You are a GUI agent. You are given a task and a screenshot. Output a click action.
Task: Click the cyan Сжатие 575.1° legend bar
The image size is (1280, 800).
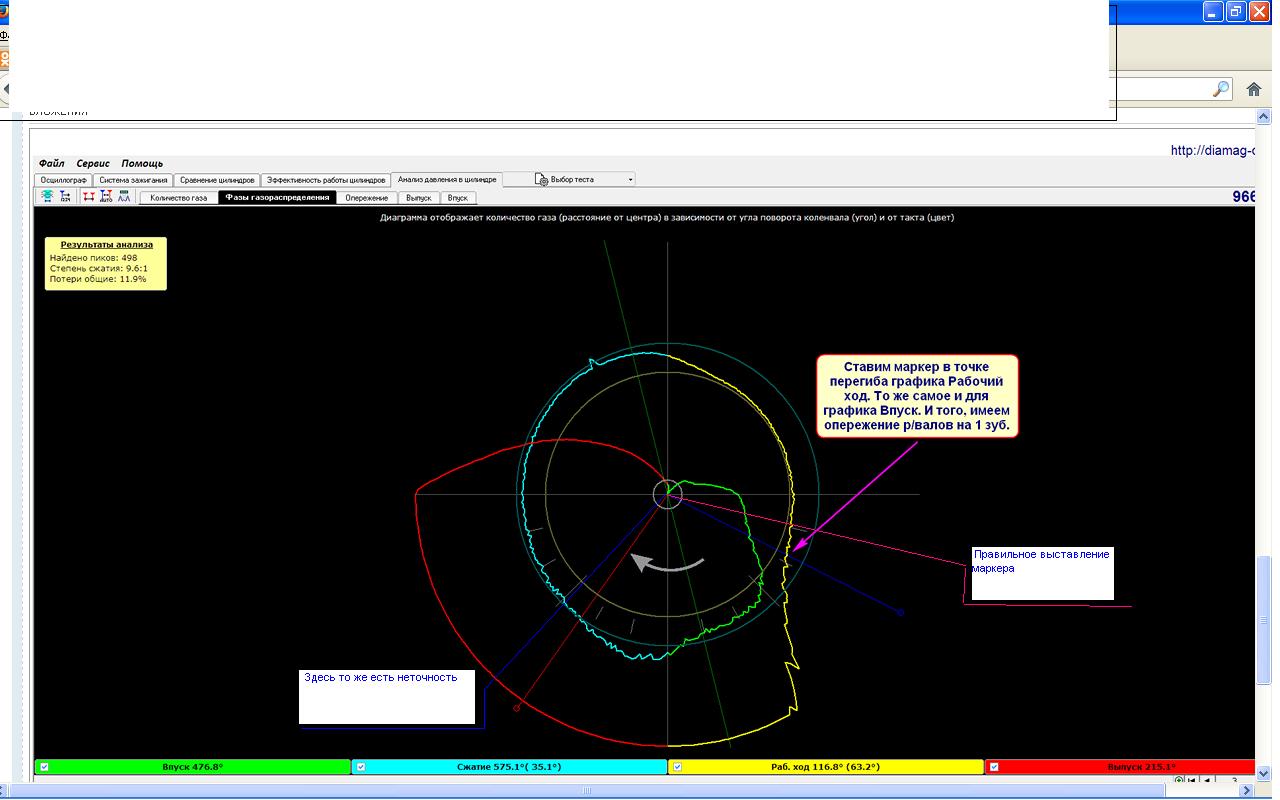pos(510,767)
